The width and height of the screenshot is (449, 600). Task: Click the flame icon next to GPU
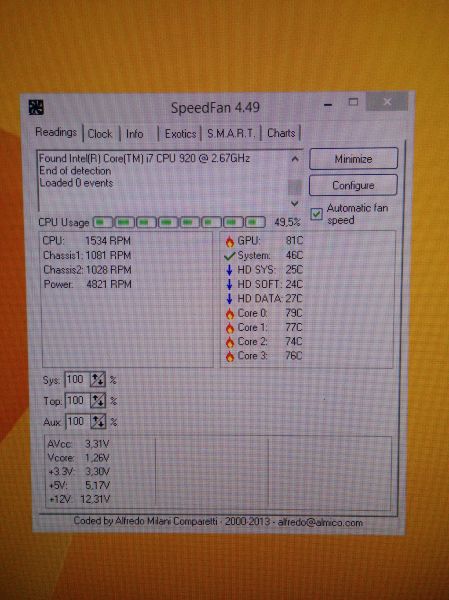click(230, 241)
